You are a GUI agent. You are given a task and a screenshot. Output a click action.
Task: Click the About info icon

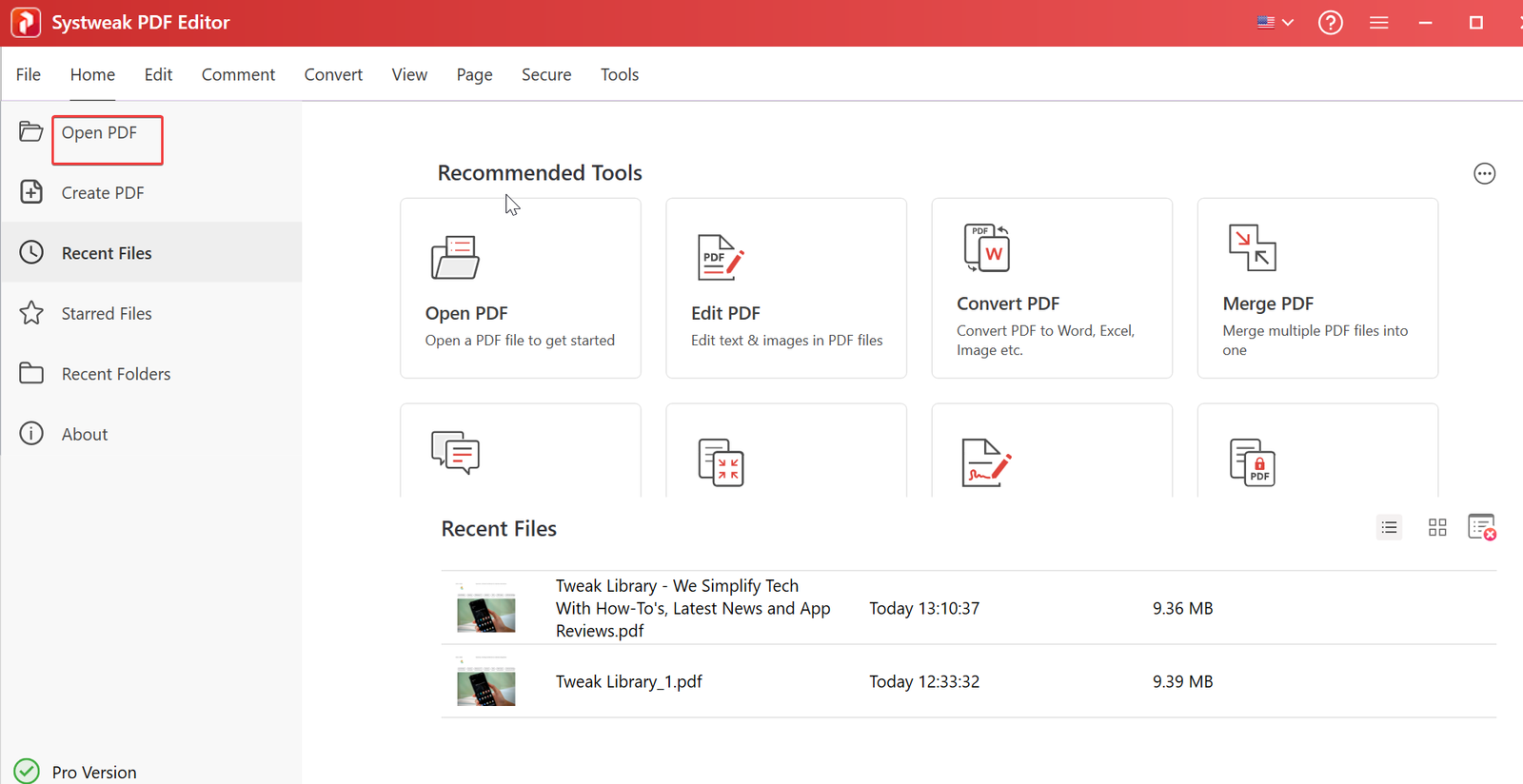[x=31, y=434]
